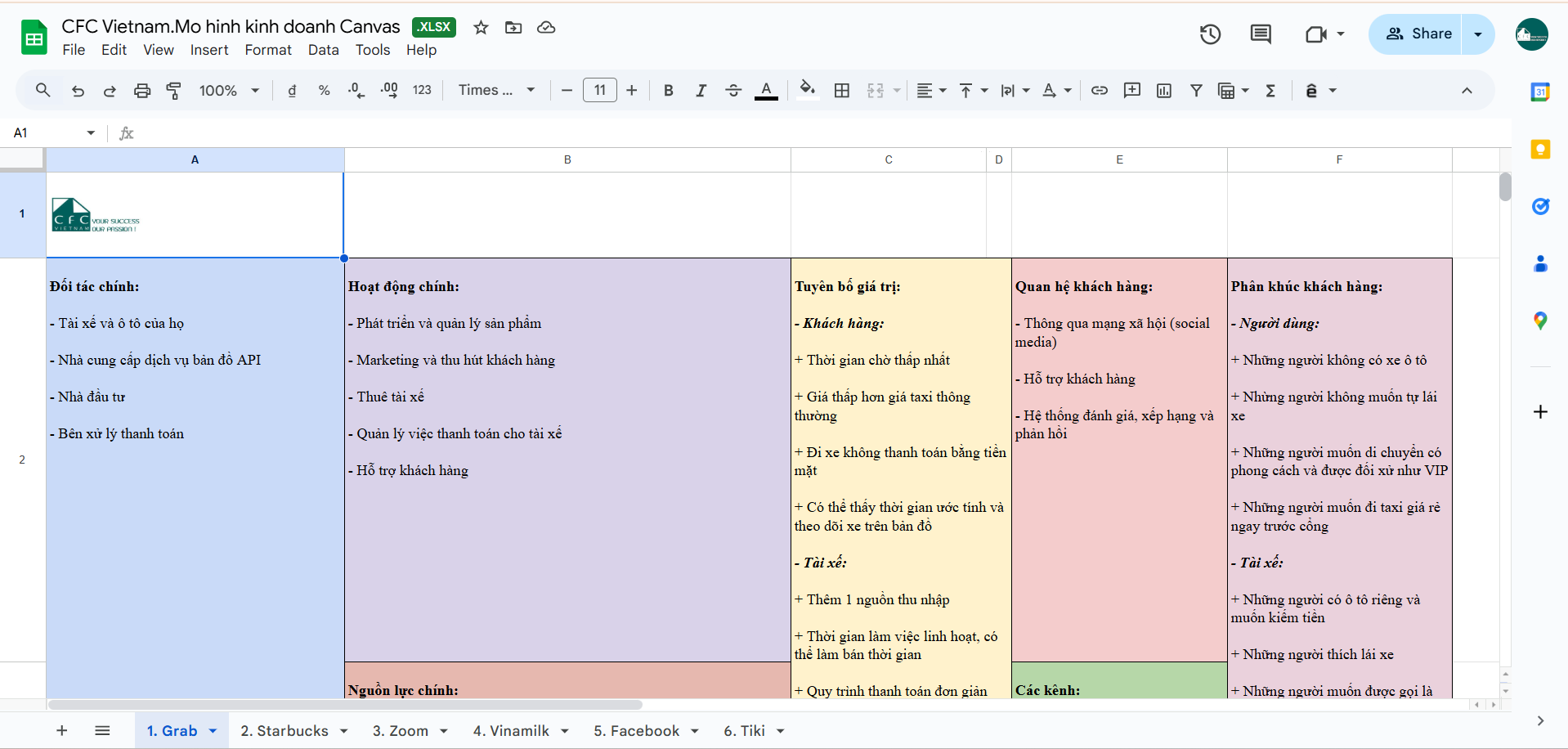Viewport: 1568px width, 749px height.
Task: Open text wrapping dropdown
Action: point(1015,91)
